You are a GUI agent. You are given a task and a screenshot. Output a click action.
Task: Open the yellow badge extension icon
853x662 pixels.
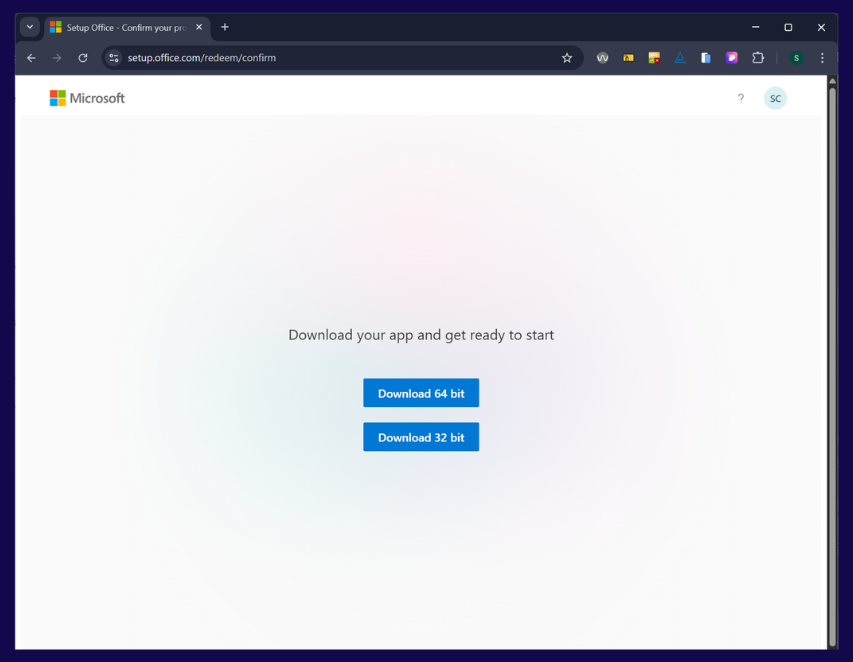coord(628,58)
